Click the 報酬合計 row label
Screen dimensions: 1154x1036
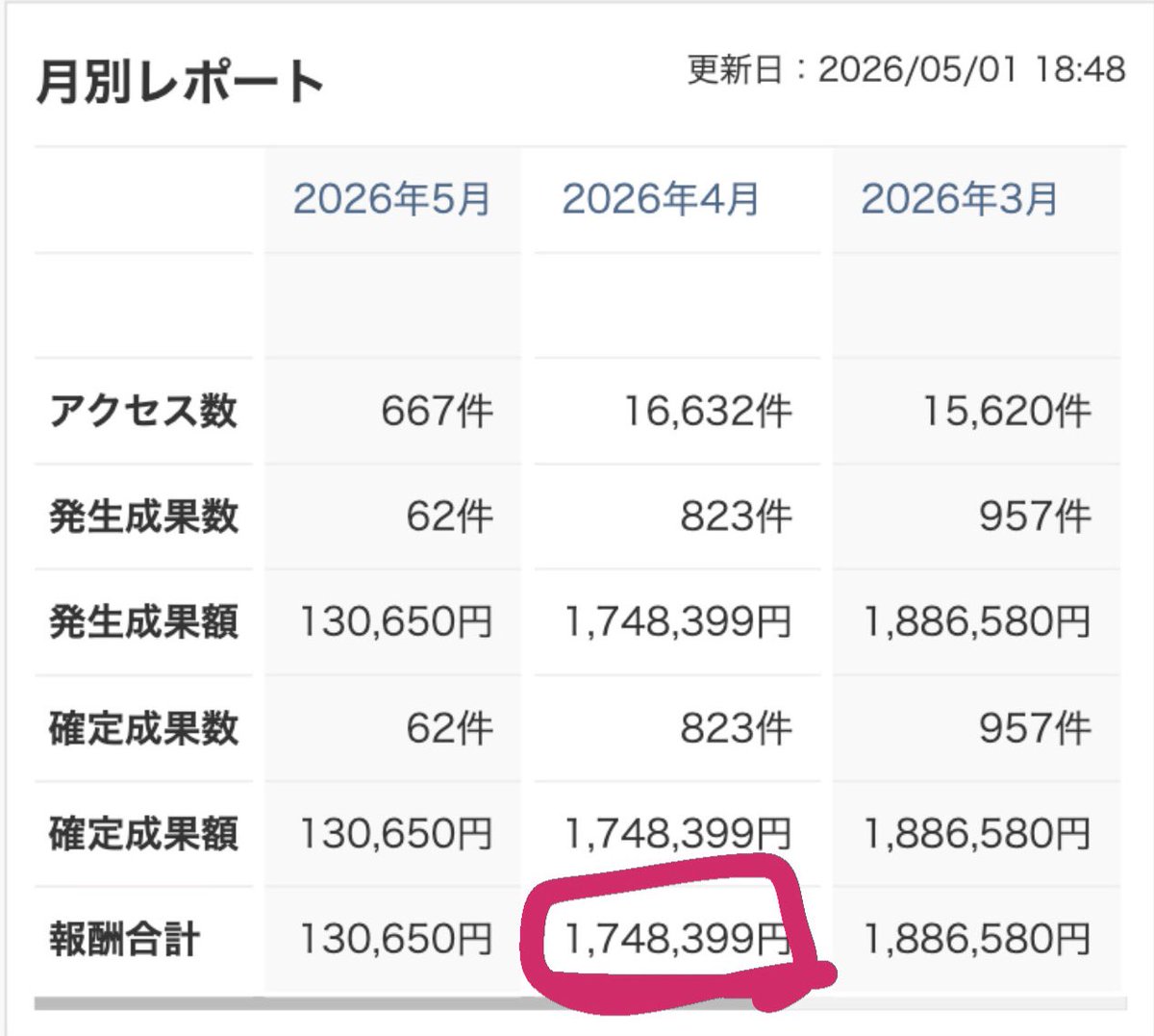124,940
